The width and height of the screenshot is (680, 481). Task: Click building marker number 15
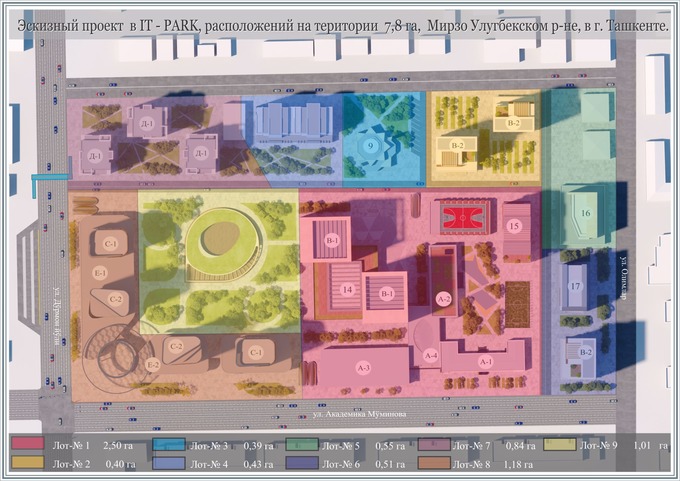tap(514, 226)
